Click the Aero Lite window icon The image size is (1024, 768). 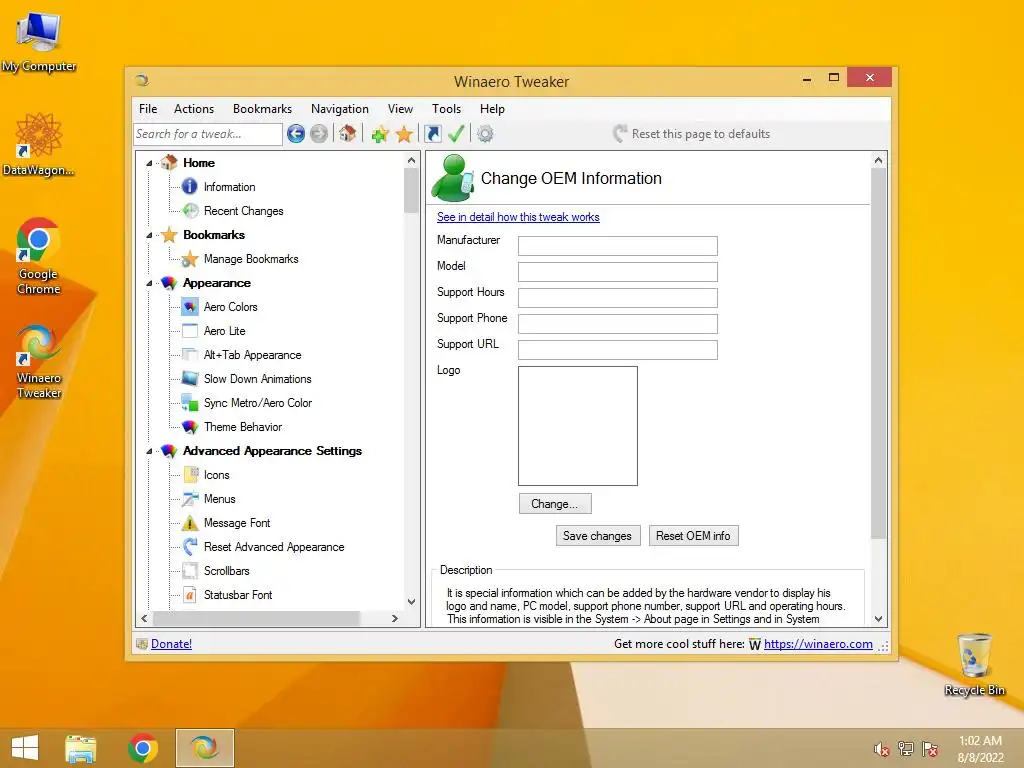tap(190, 330)
